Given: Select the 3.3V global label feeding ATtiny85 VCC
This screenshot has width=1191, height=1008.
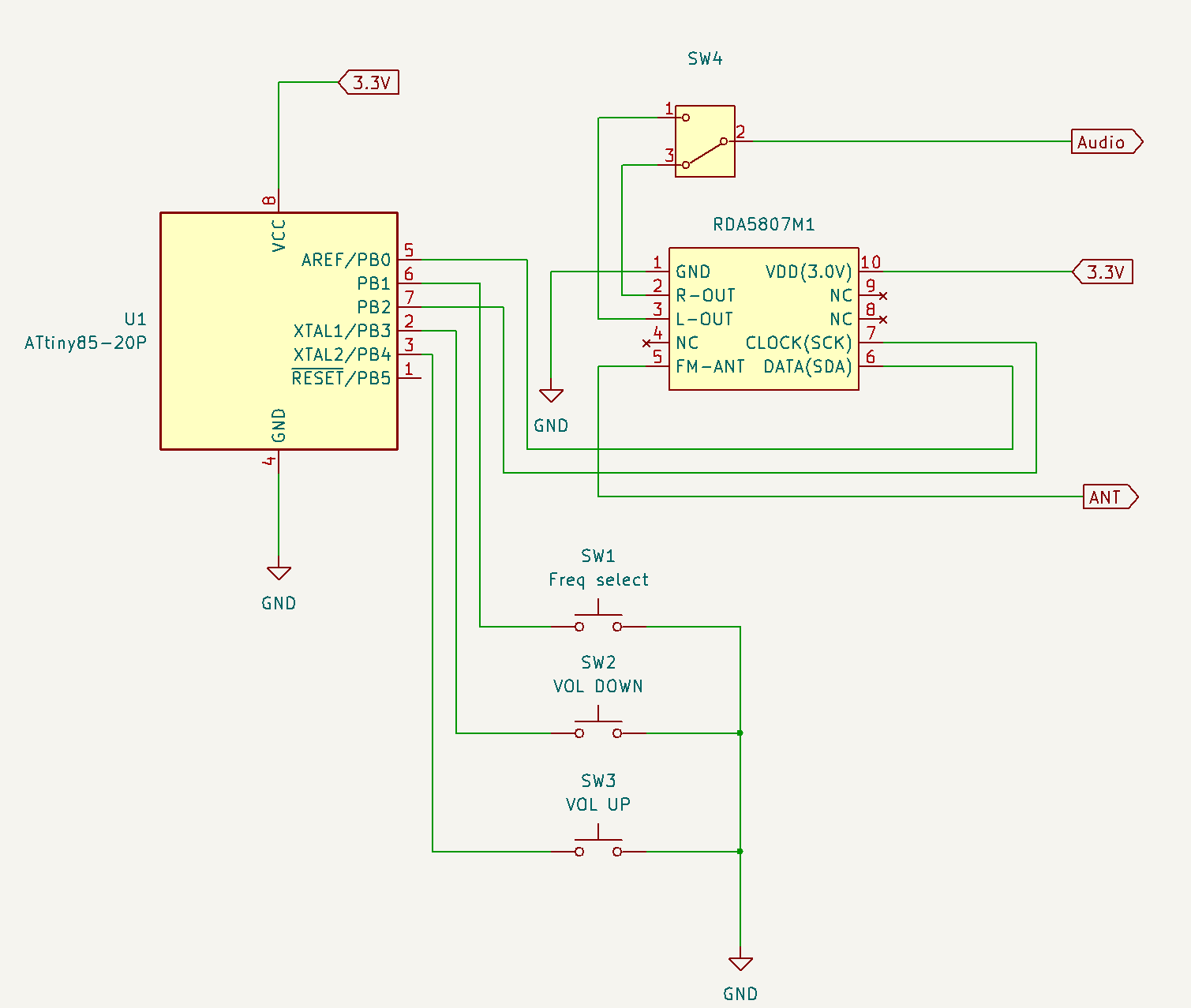Looking at the screenshot, I should coord(369,82).
